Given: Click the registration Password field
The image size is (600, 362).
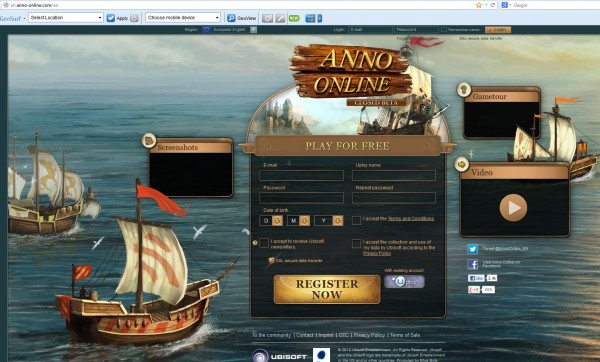Looking at the screenshot, I should (x=302, y=198).
